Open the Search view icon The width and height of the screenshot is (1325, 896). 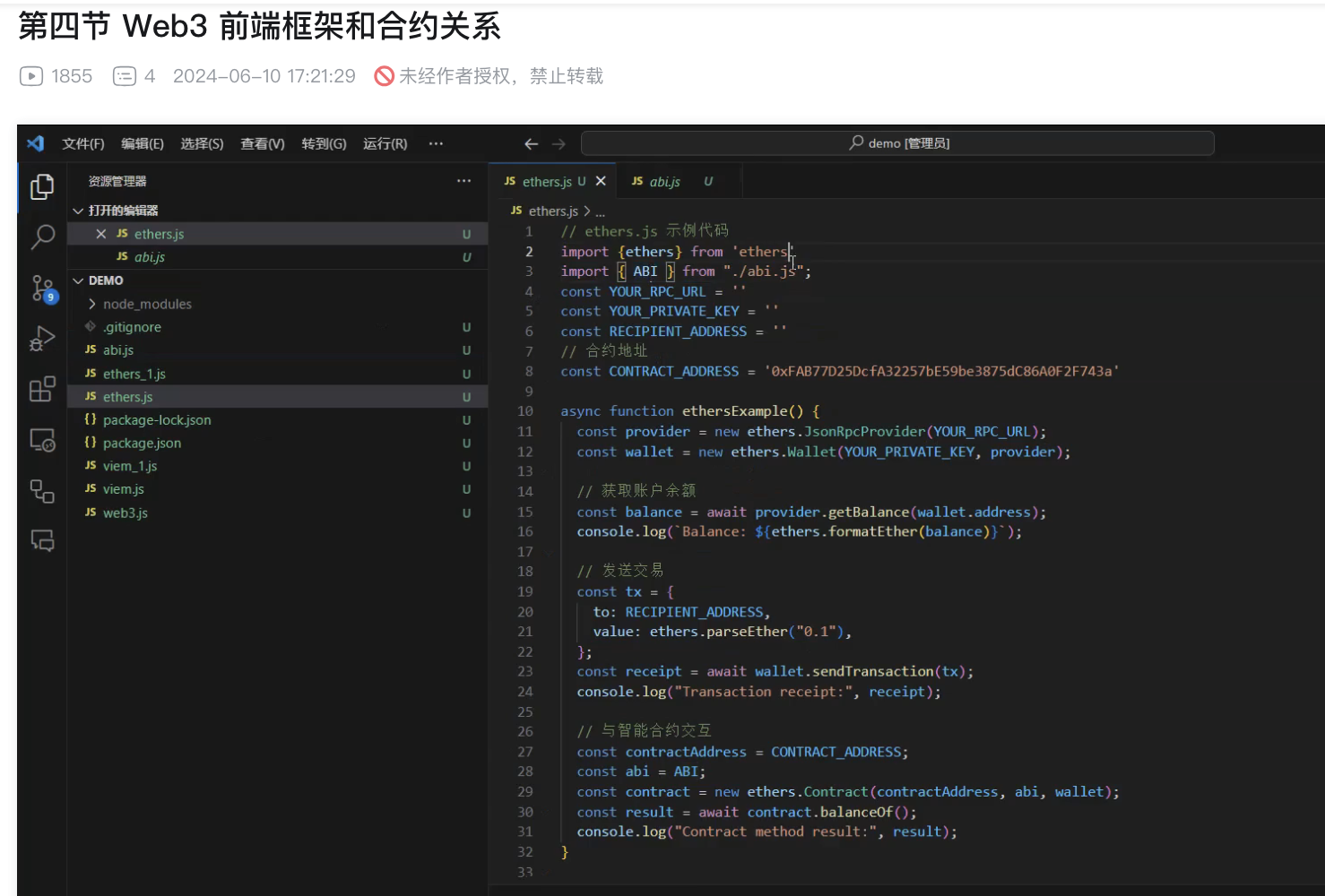pyautogui.click(x=42, y=237)
